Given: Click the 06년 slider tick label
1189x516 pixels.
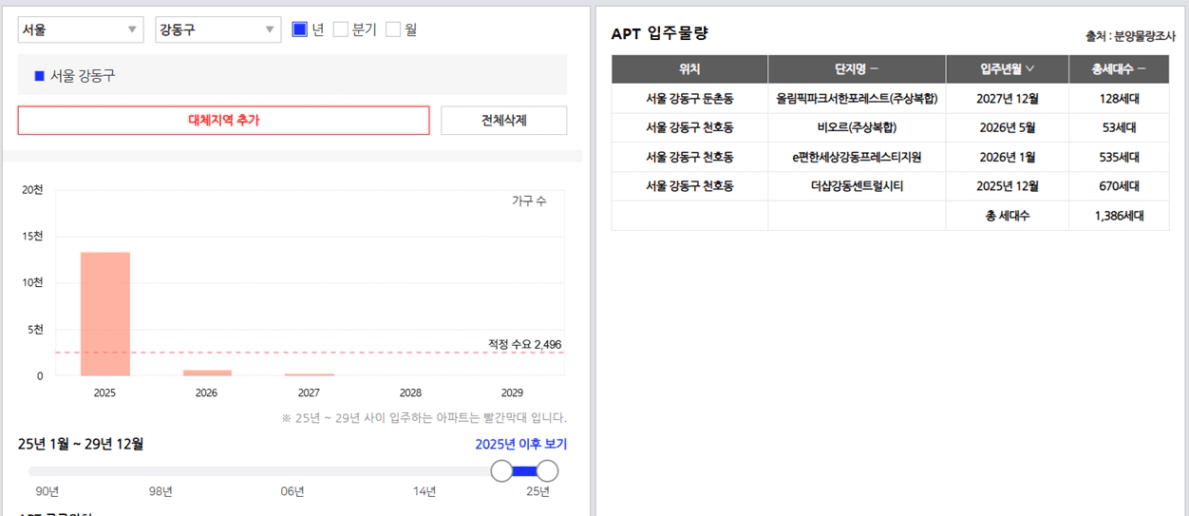Looking at the screenshot, I should tap(293, 492).
